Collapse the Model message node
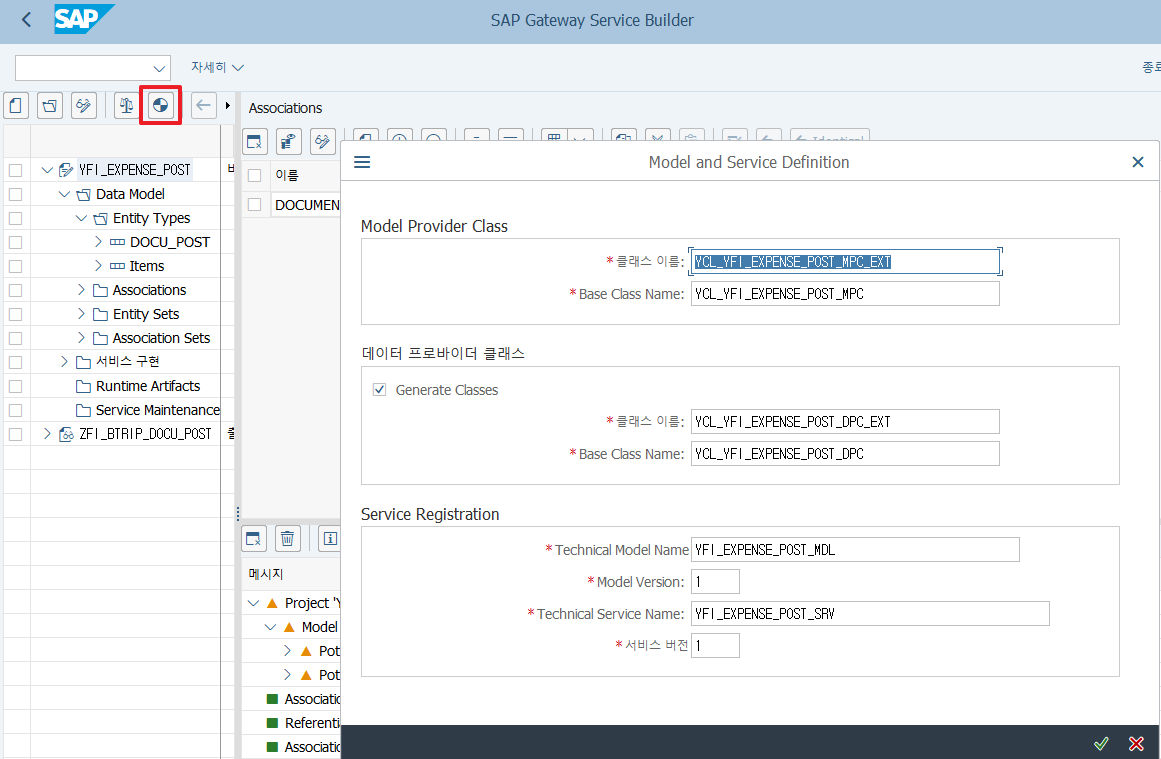This screenshot has height=759, width=1161. [270, 627]
